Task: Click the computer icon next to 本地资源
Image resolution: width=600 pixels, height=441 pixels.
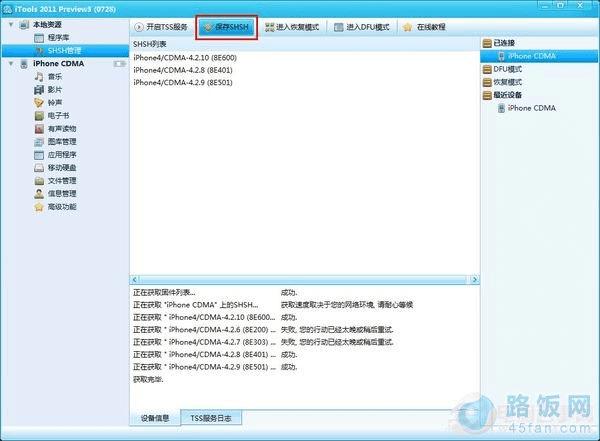Action: tap(24, 25)
